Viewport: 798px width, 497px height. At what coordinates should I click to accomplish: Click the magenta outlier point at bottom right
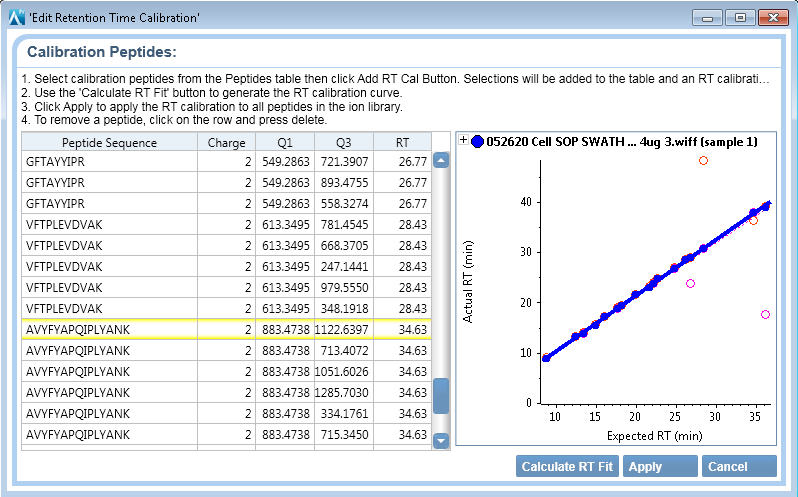(x=765, y=315)
